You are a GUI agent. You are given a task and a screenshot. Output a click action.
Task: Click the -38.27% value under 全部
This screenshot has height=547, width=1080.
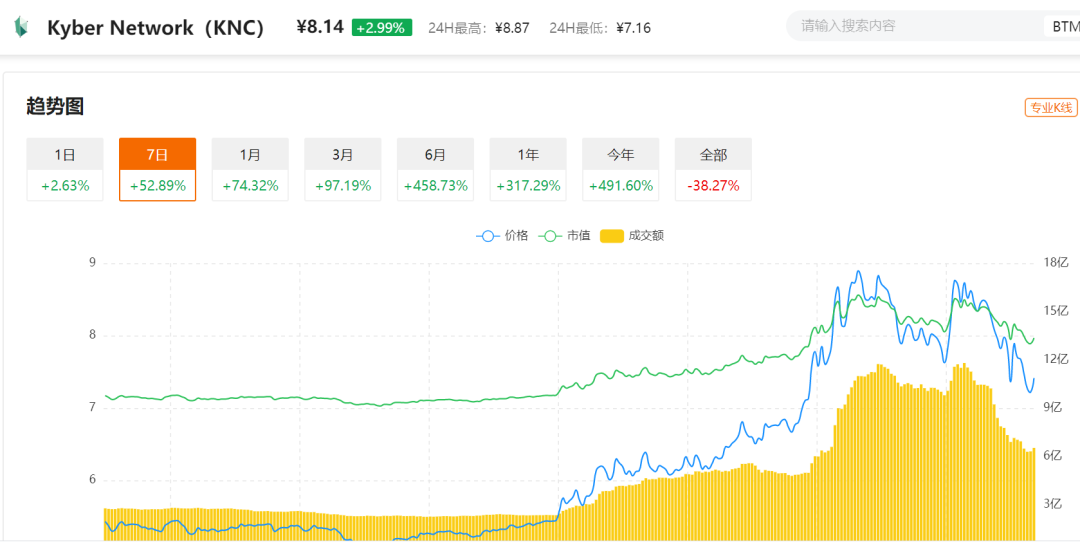tap(714, 186)
